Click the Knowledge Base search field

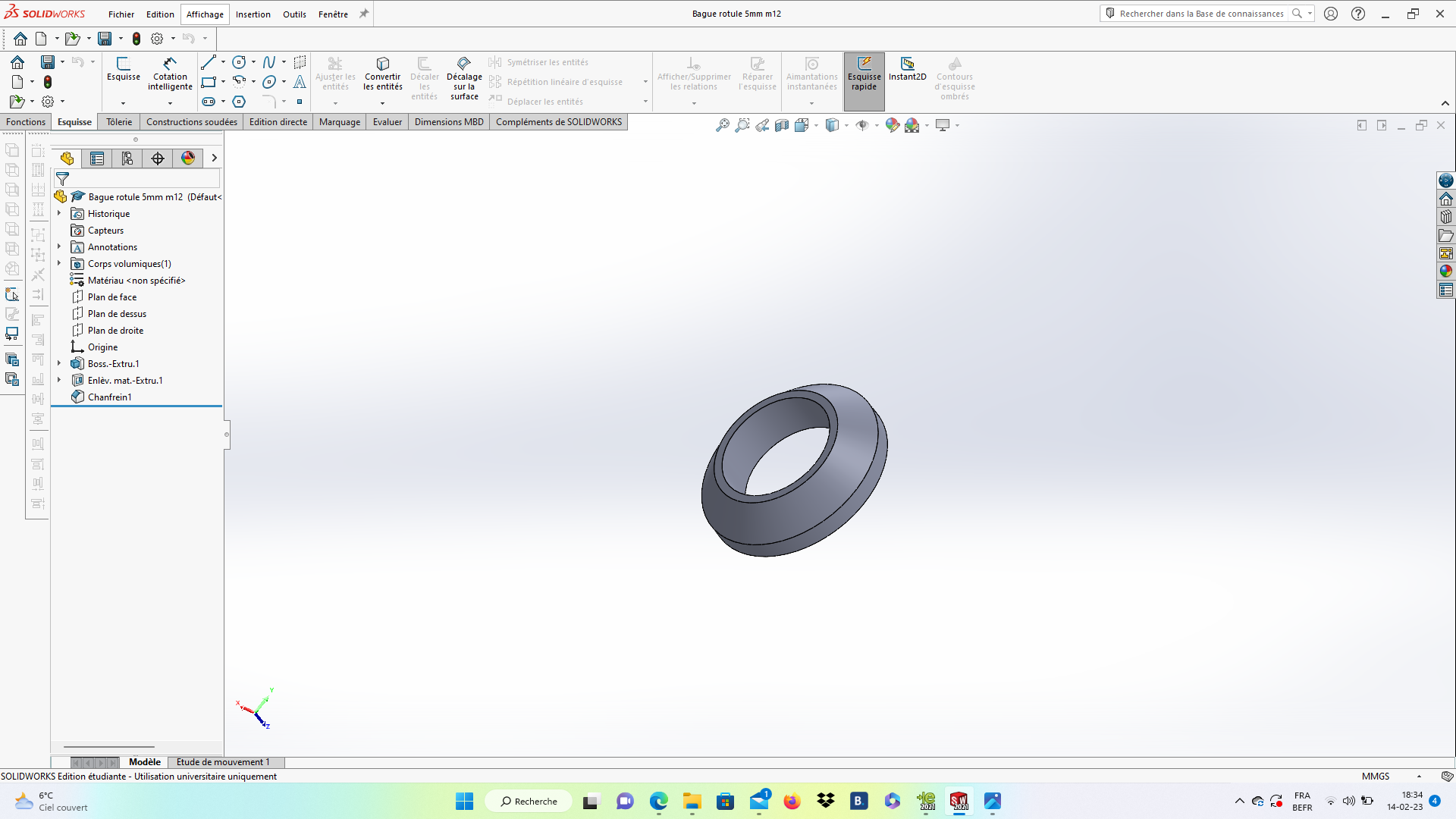click(1200, 14)
